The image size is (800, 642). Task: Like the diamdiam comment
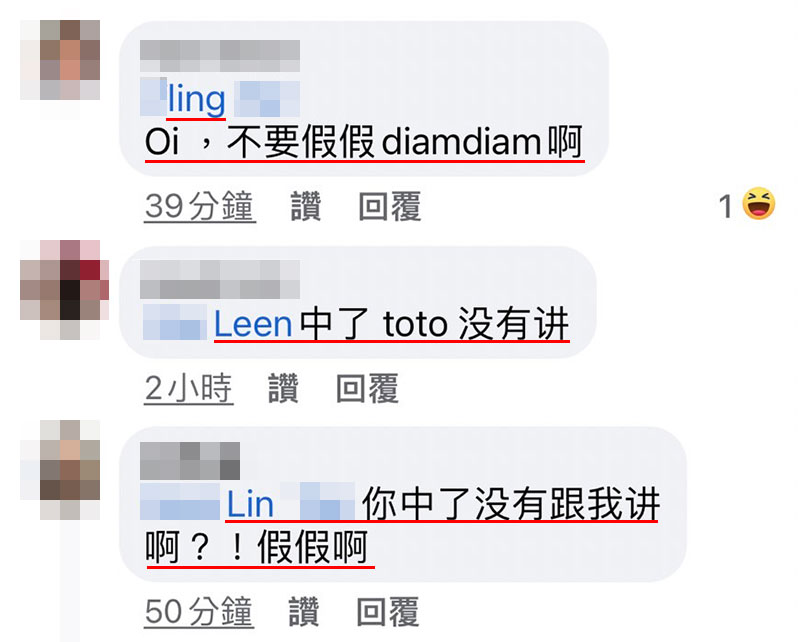pos(306,206)
